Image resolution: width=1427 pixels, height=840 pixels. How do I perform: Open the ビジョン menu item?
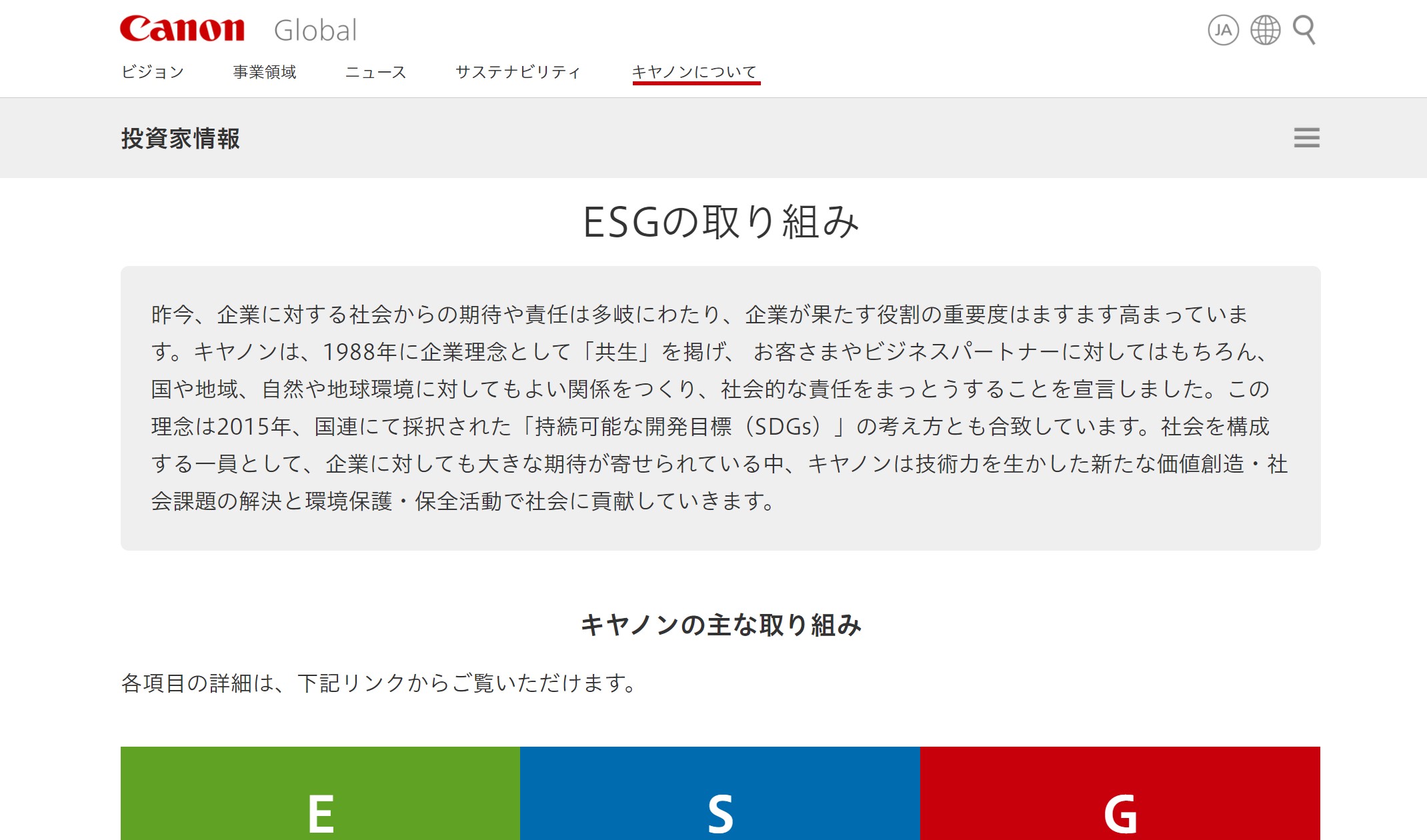[x=153, y=72]
